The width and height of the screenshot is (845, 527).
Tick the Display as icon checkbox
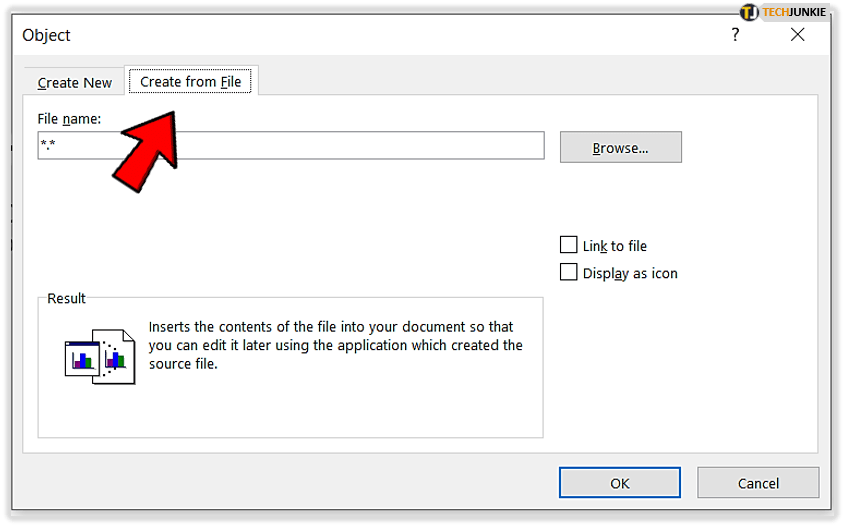(x=569, y=272)
